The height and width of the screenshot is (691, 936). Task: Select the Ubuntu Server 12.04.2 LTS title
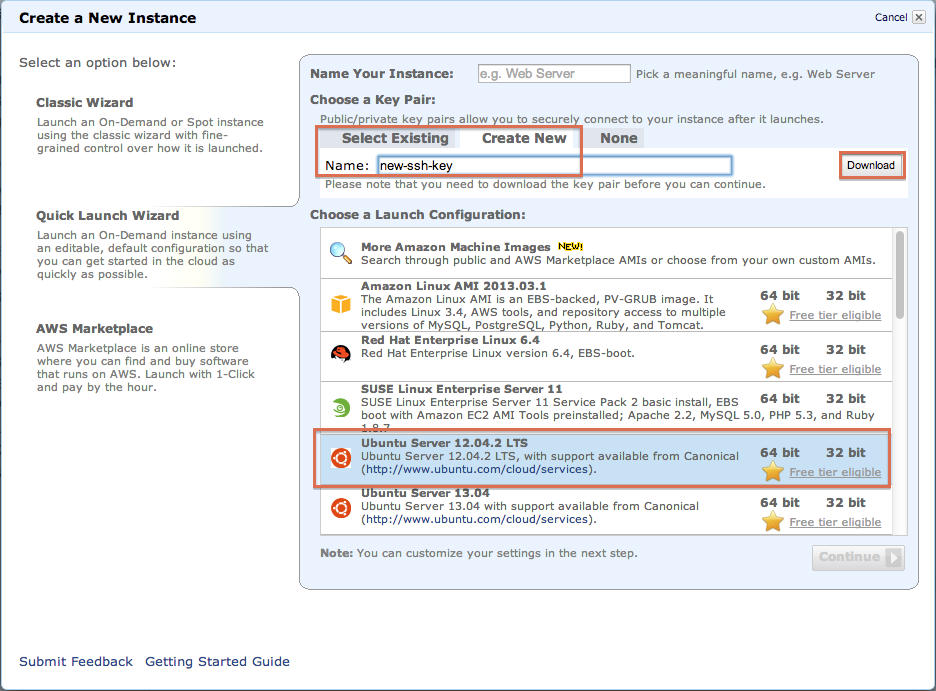pos(444,443)
